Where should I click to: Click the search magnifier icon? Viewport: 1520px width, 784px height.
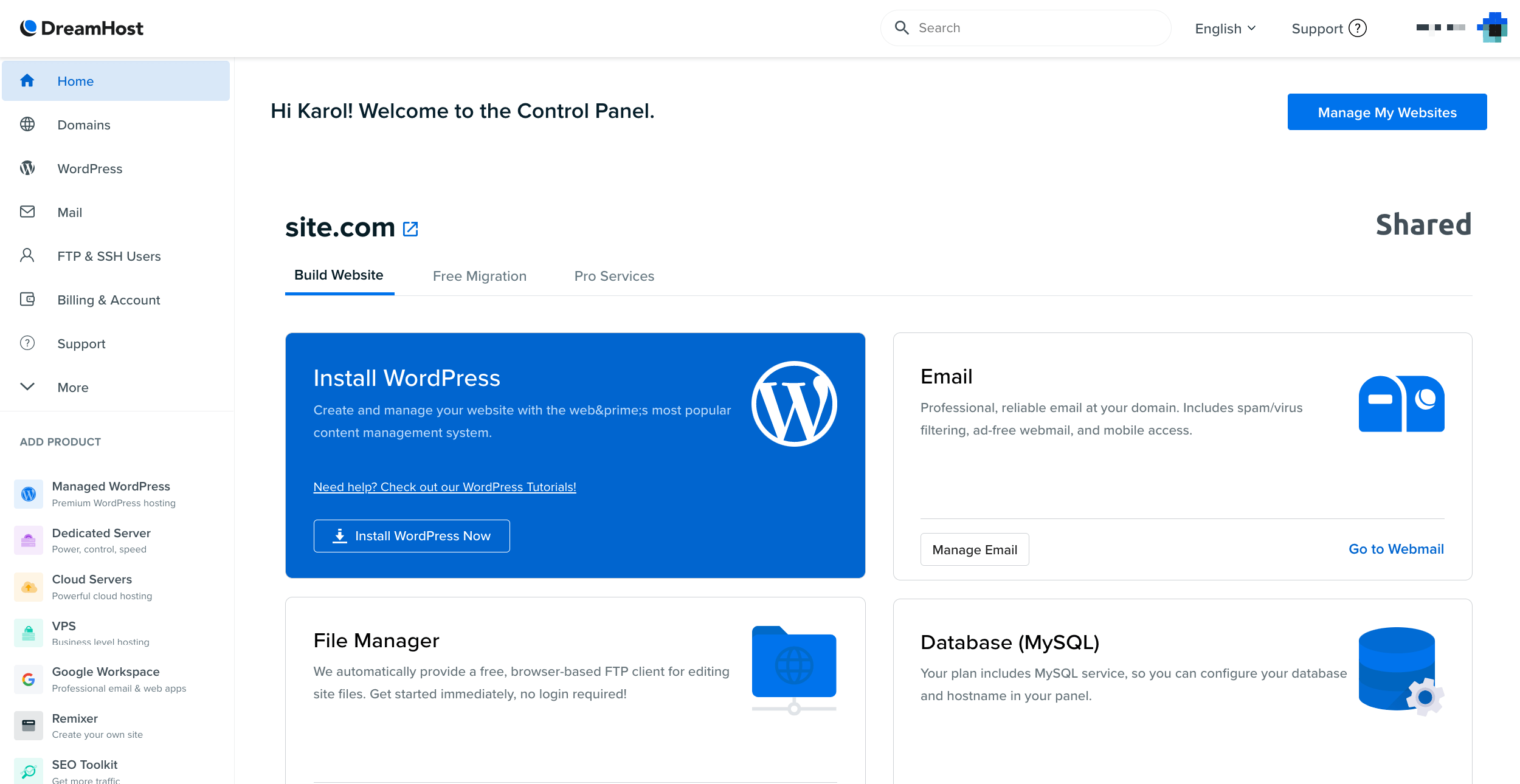pyautogui.click(x=902, y=28)
